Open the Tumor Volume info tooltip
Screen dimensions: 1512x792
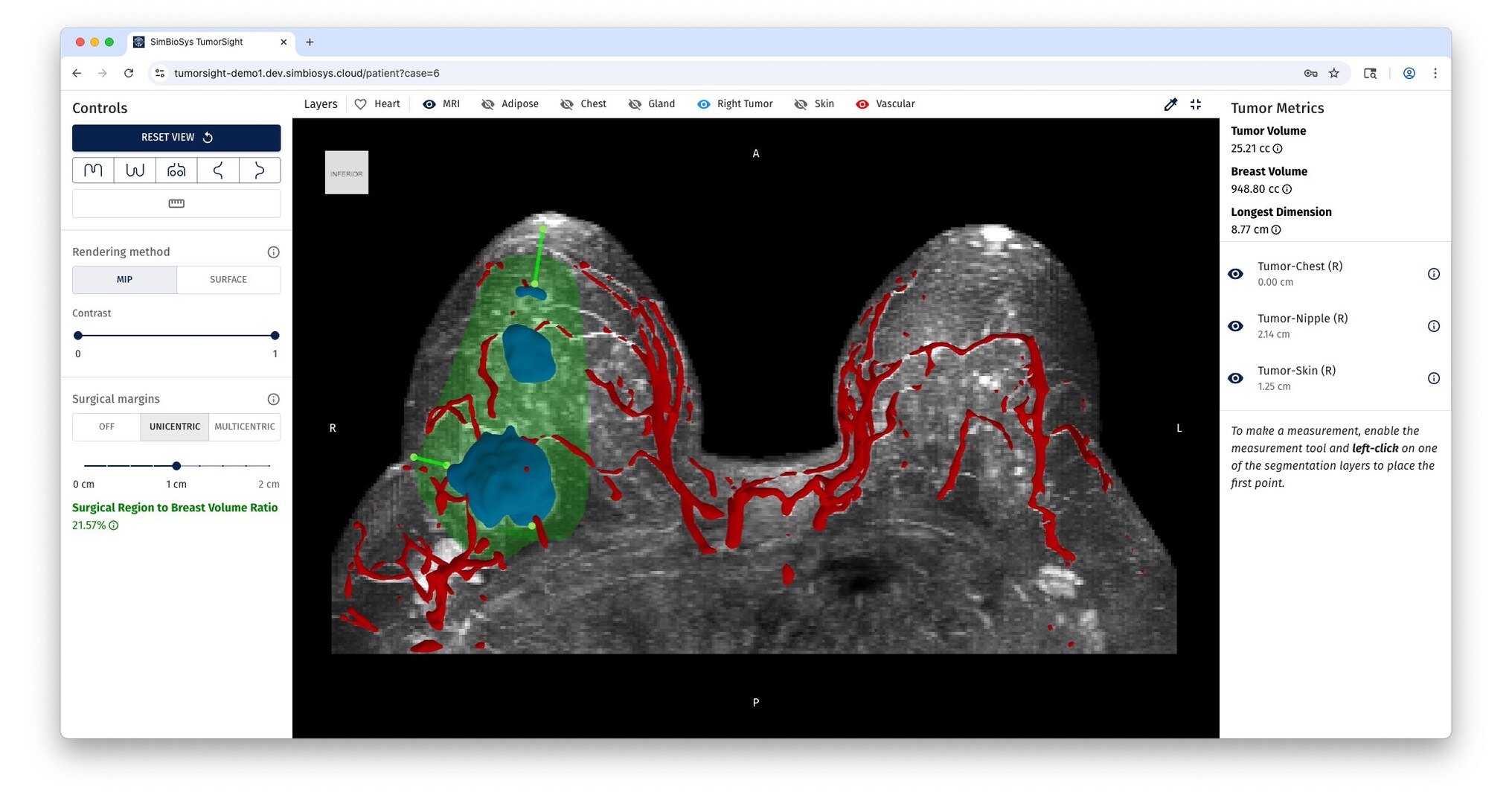(x=1278, y=148)
